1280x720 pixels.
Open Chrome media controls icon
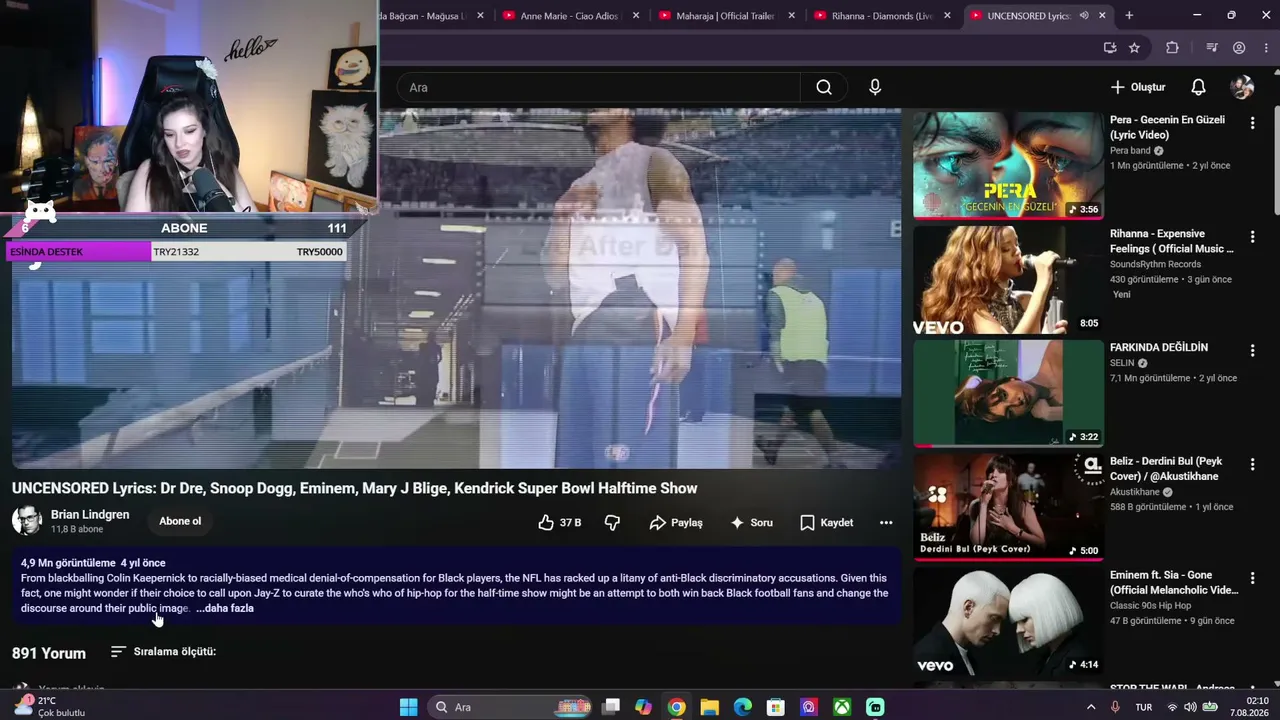tap(1211, 47)
